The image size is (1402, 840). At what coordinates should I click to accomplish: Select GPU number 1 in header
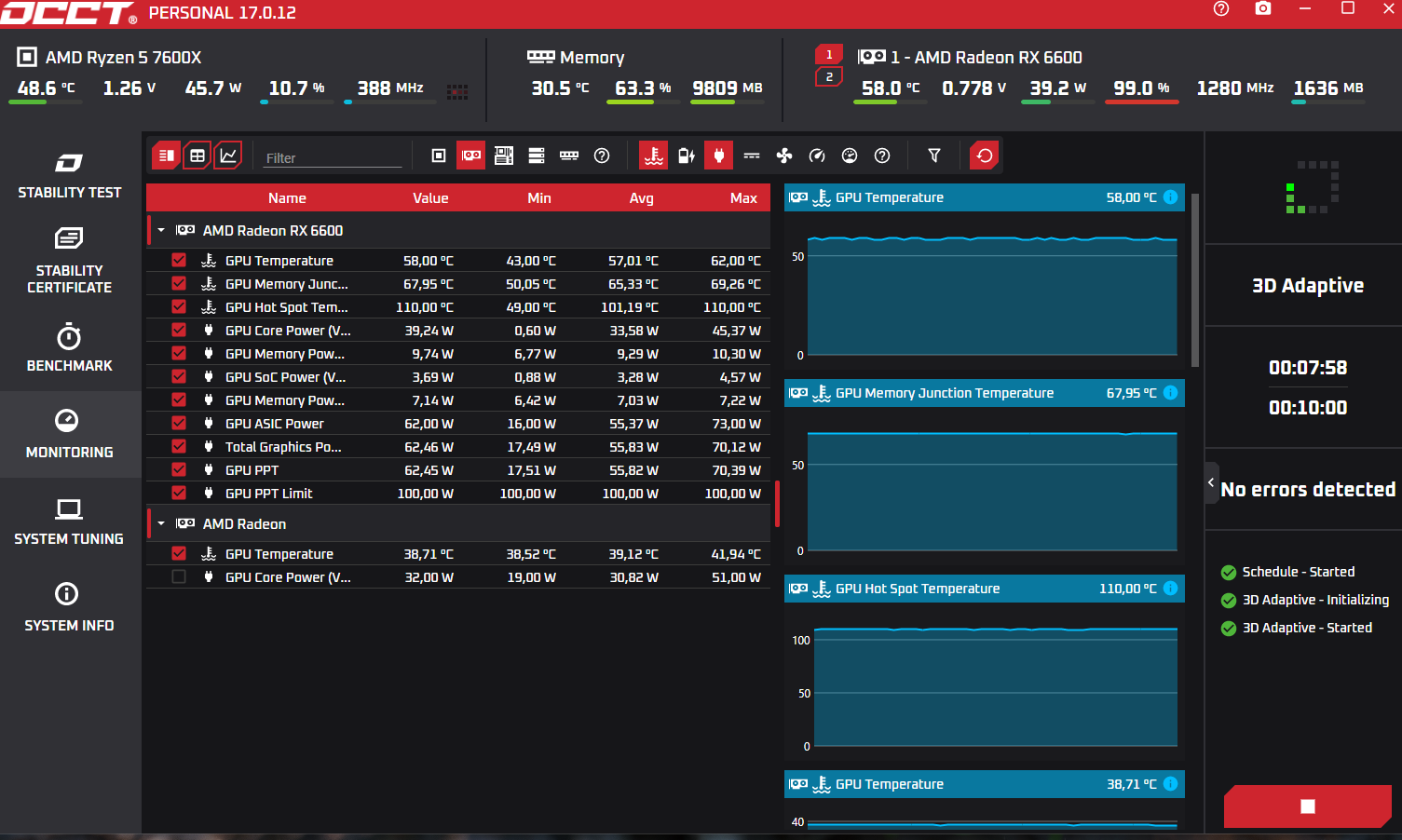tap(829, 54)
